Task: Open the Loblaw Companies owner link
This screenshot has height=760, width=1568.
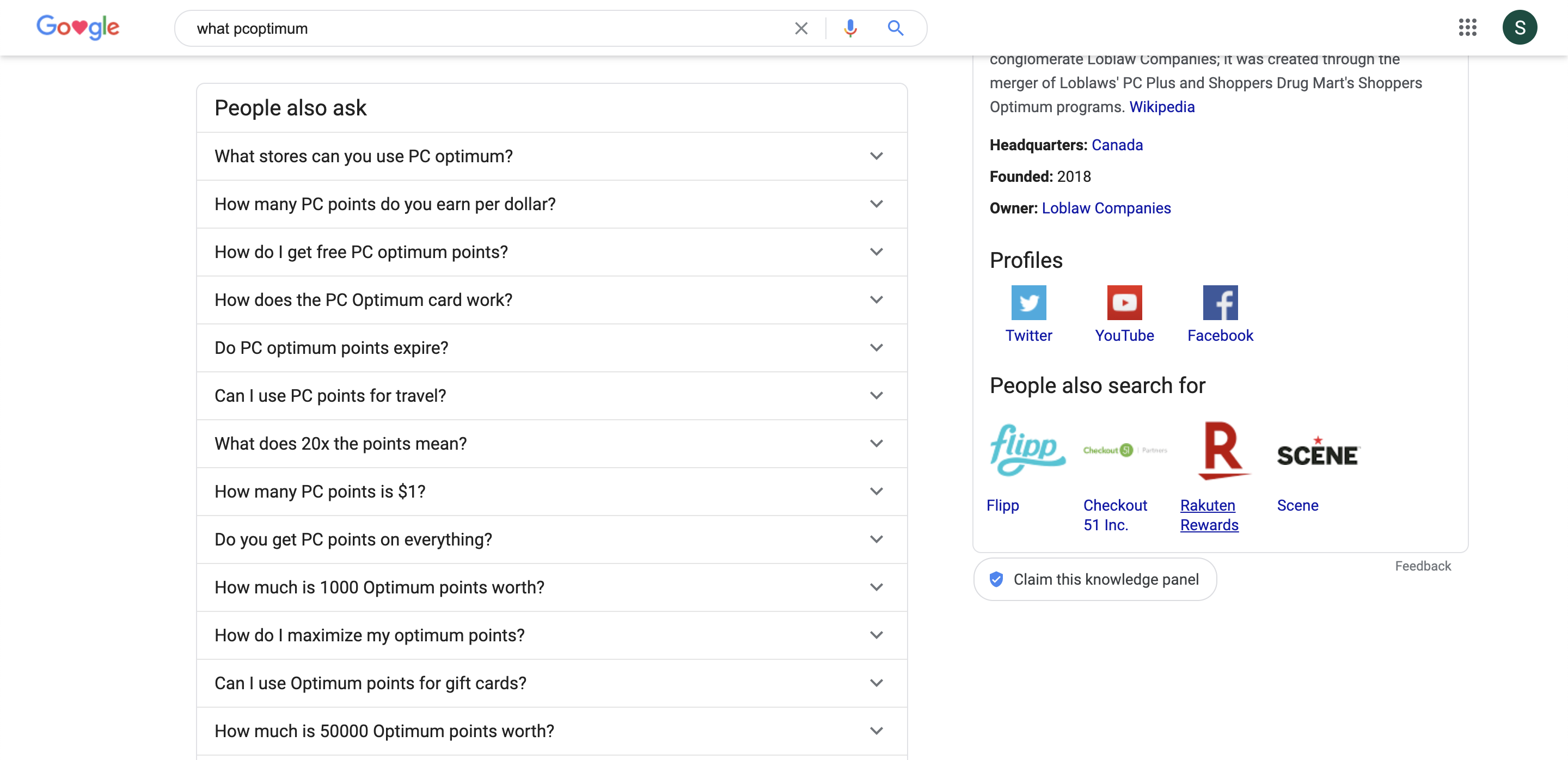Action: click(x=1105, y=208)
